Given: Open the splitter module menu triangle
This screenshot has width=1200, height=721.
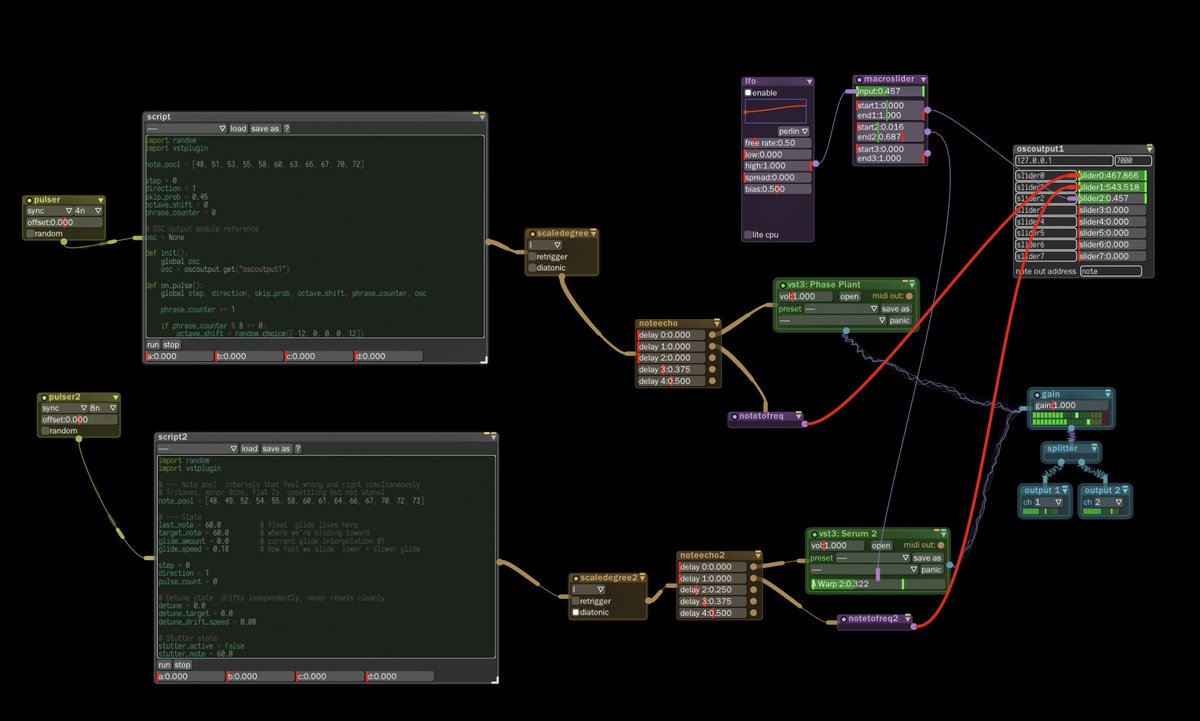Looking at the screenshot, I should pos(1095,448).
